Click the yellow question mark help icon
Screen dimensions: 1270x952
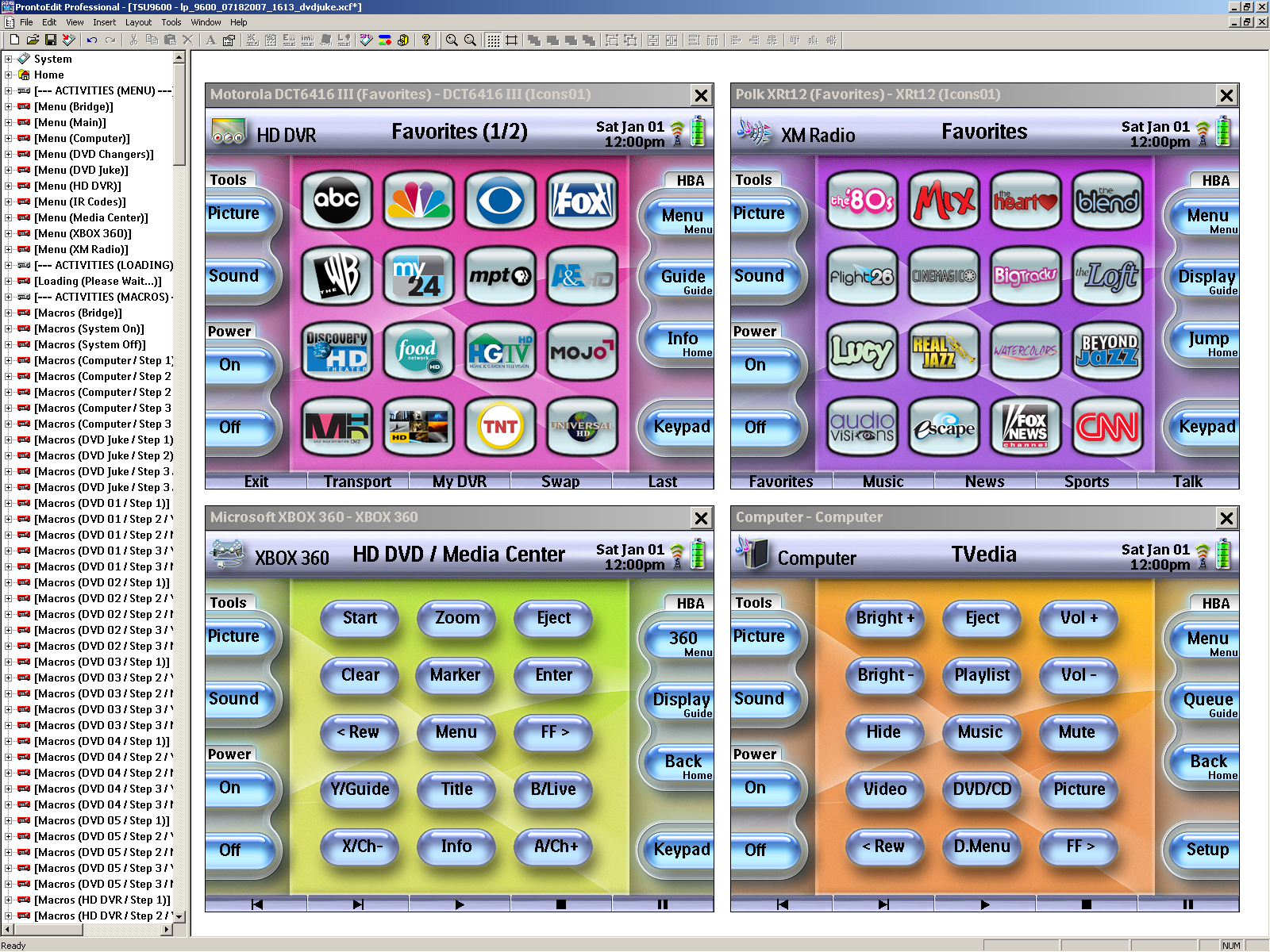pos(426,40)
